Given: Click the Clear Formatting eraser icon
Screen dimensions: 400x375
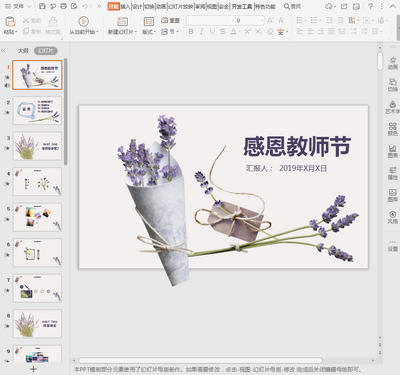Looking at the screenshot, I should 270,32.
